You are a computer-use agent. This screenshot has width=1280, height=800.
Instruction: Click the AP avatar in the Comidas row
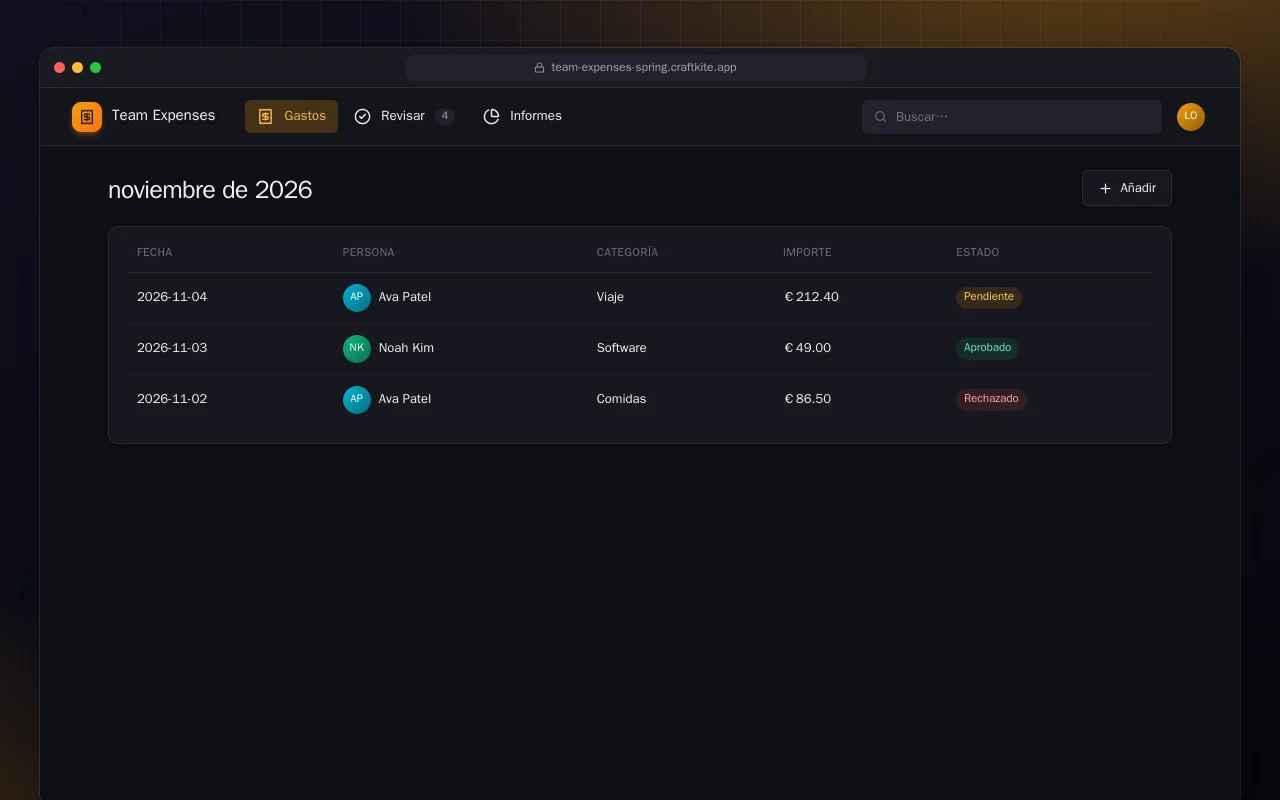(x=357, y=400)
